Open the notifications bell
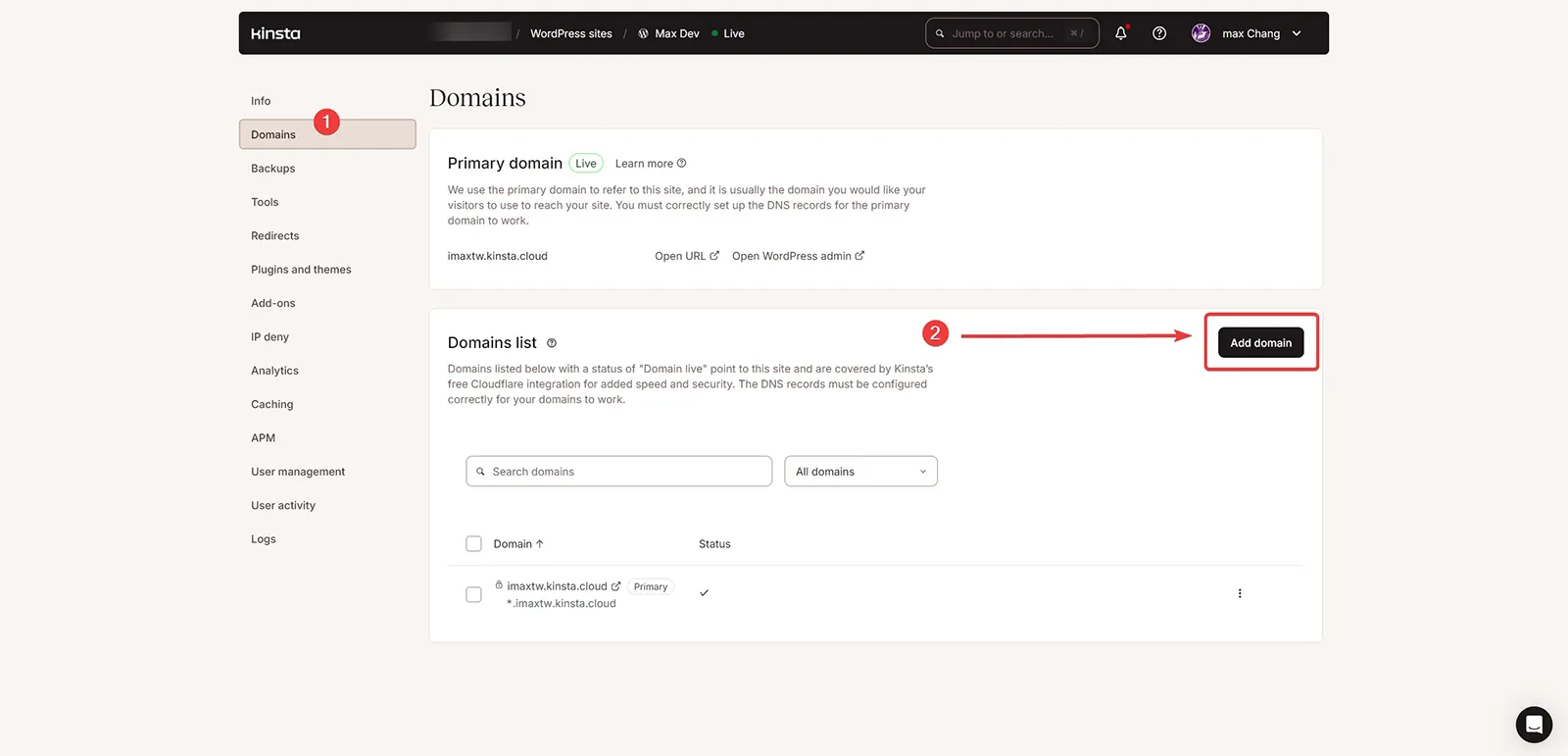The width and height of the screenshot is (1568, 756). [1121, 33]
